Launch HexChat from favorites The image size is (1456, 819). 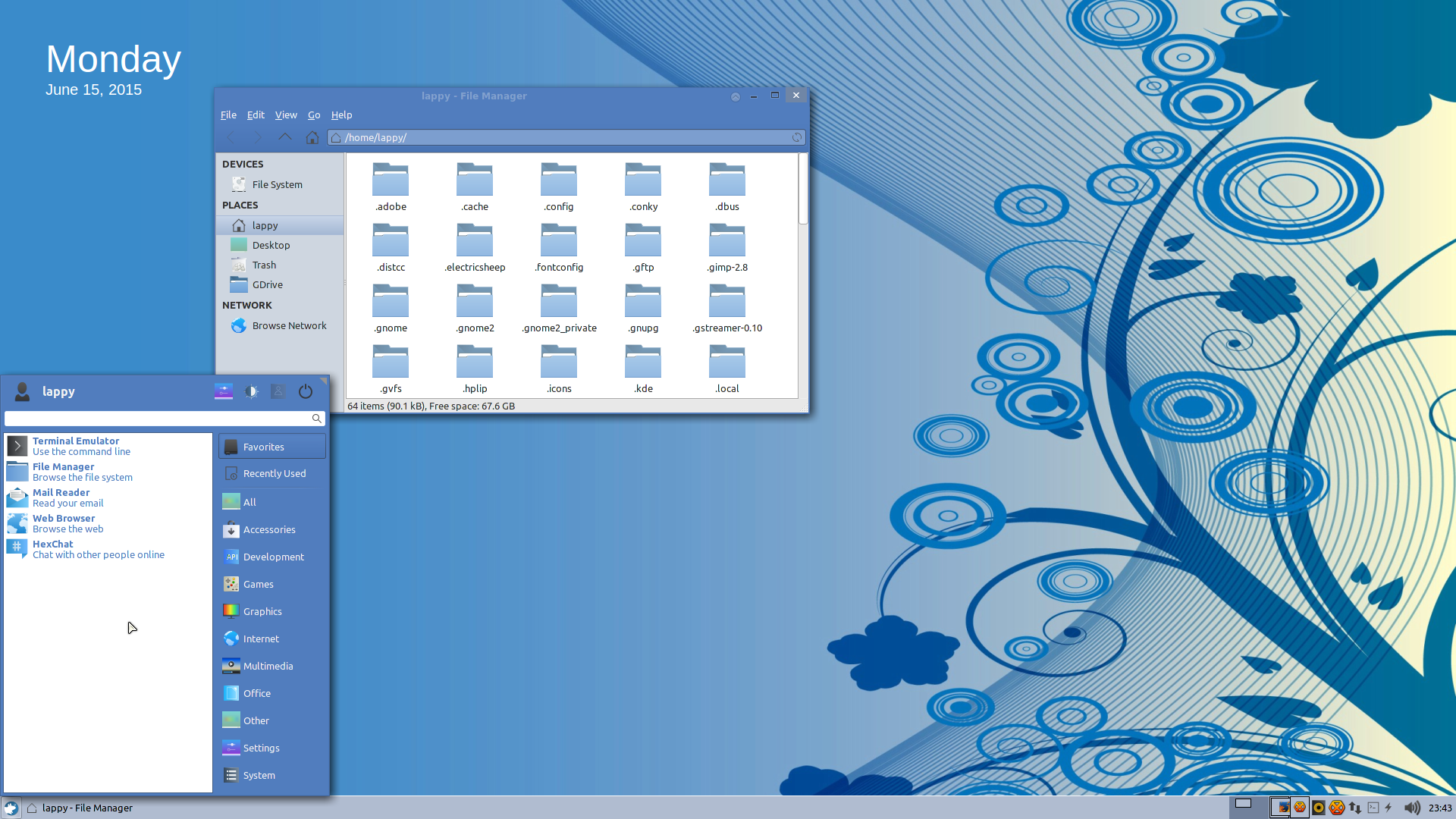click(108, 549)
